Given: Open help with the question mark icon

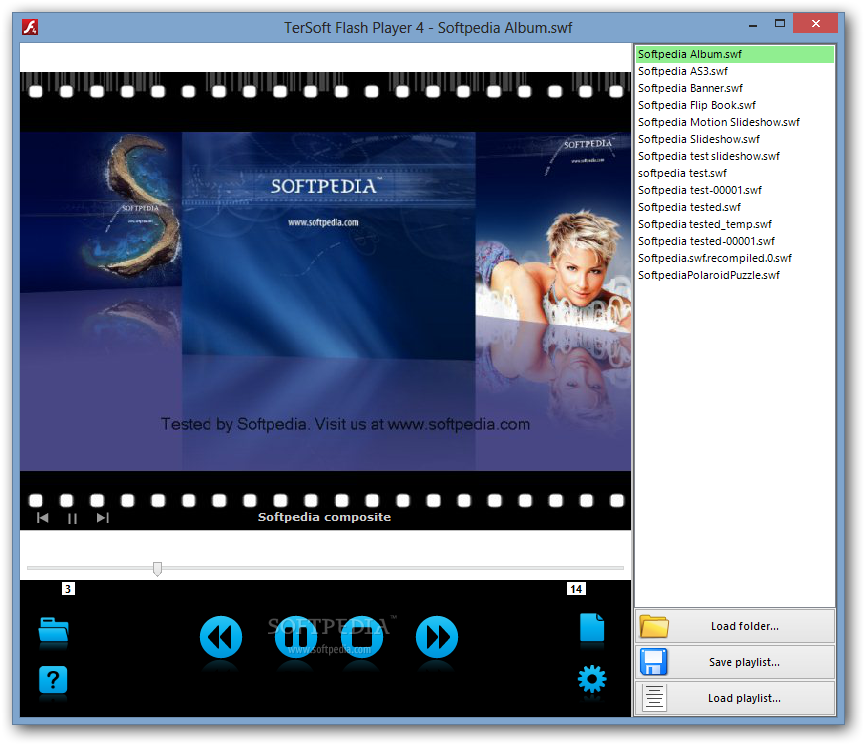Looking at the screenshot, I should point(53,680).
